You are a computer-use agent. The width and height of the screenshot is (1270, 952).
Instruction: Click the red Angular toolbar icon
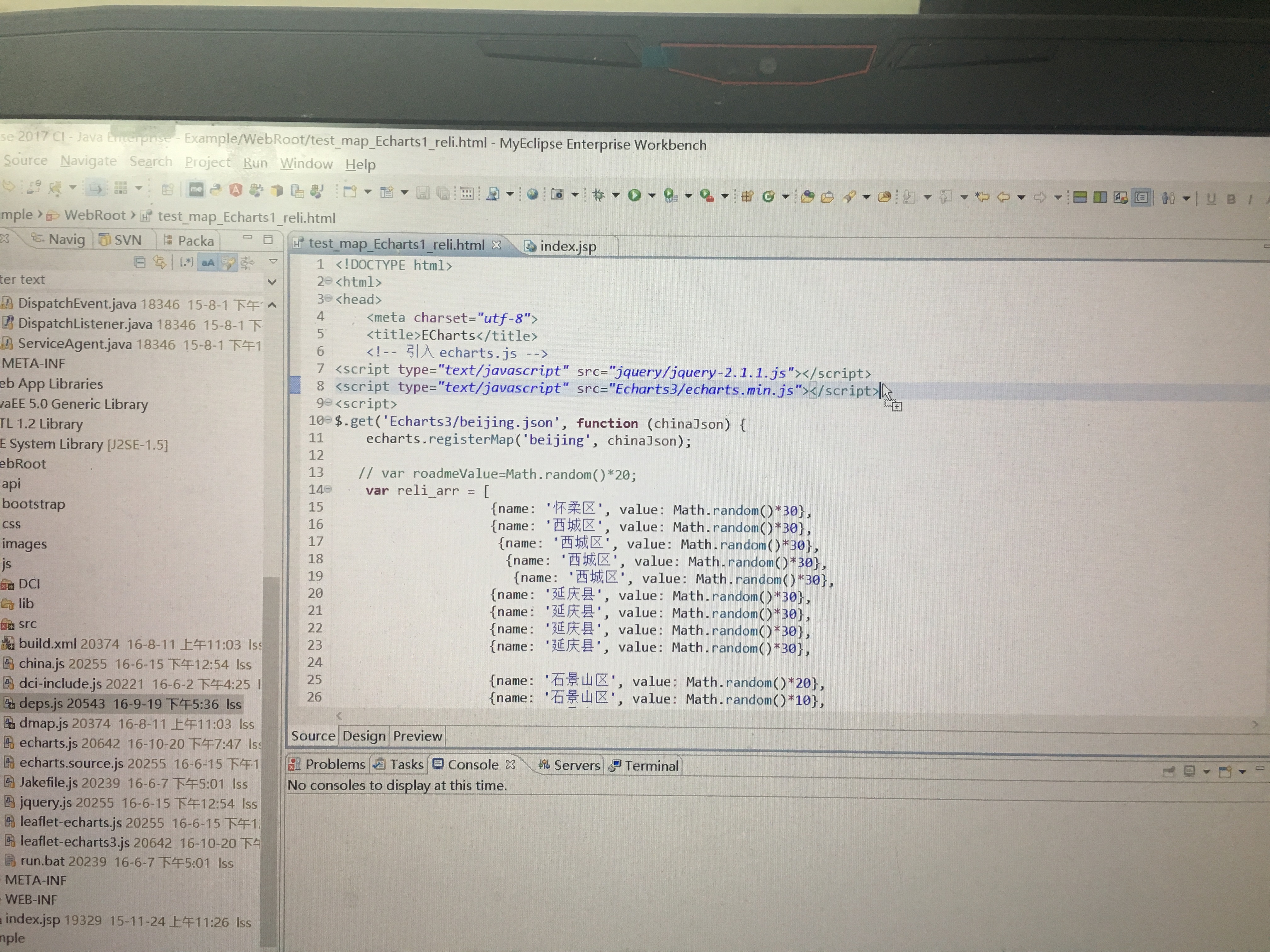(235, 190)
